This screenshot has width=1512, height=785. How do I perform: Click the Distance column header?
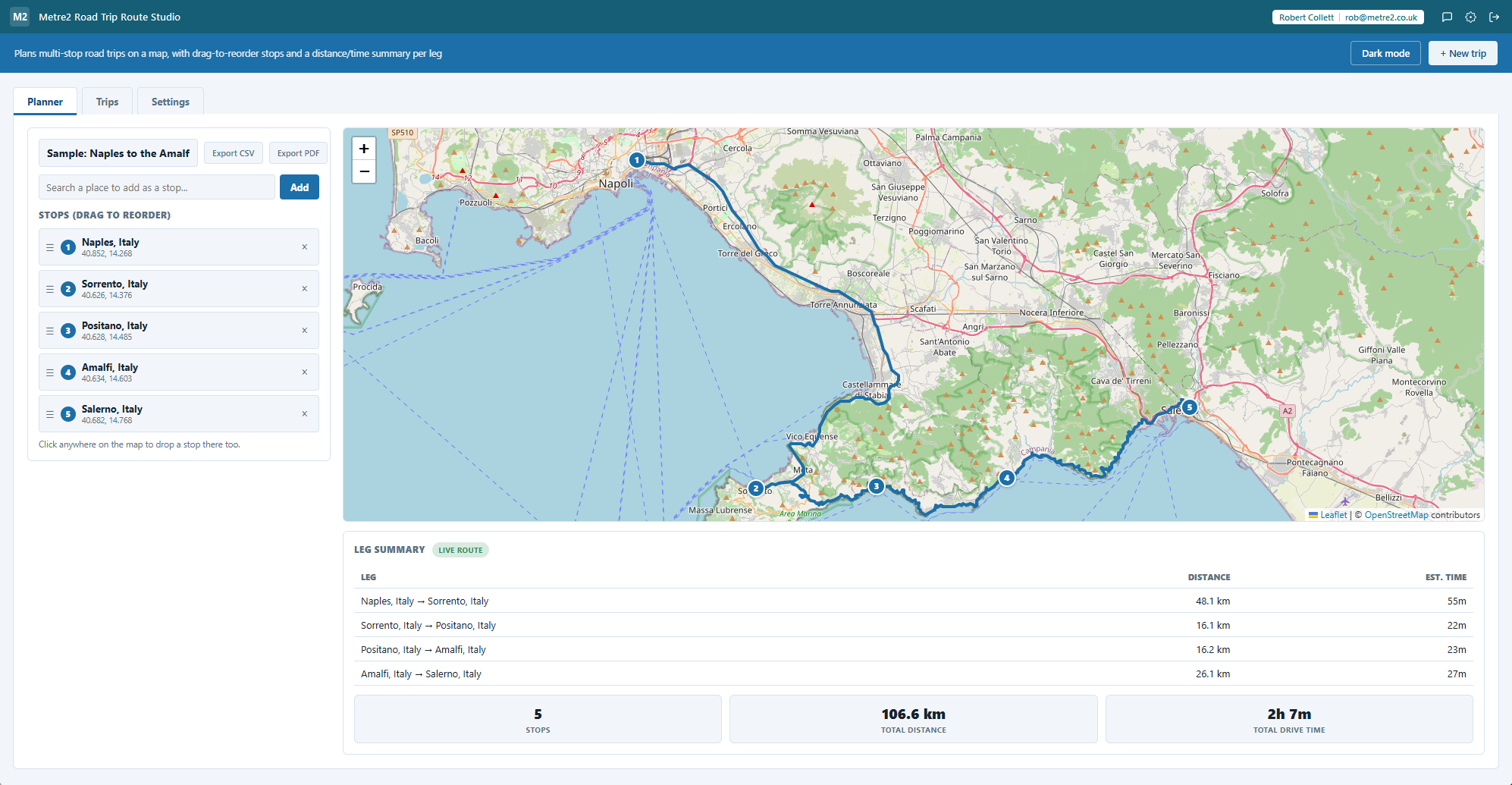coord(1209,577)
